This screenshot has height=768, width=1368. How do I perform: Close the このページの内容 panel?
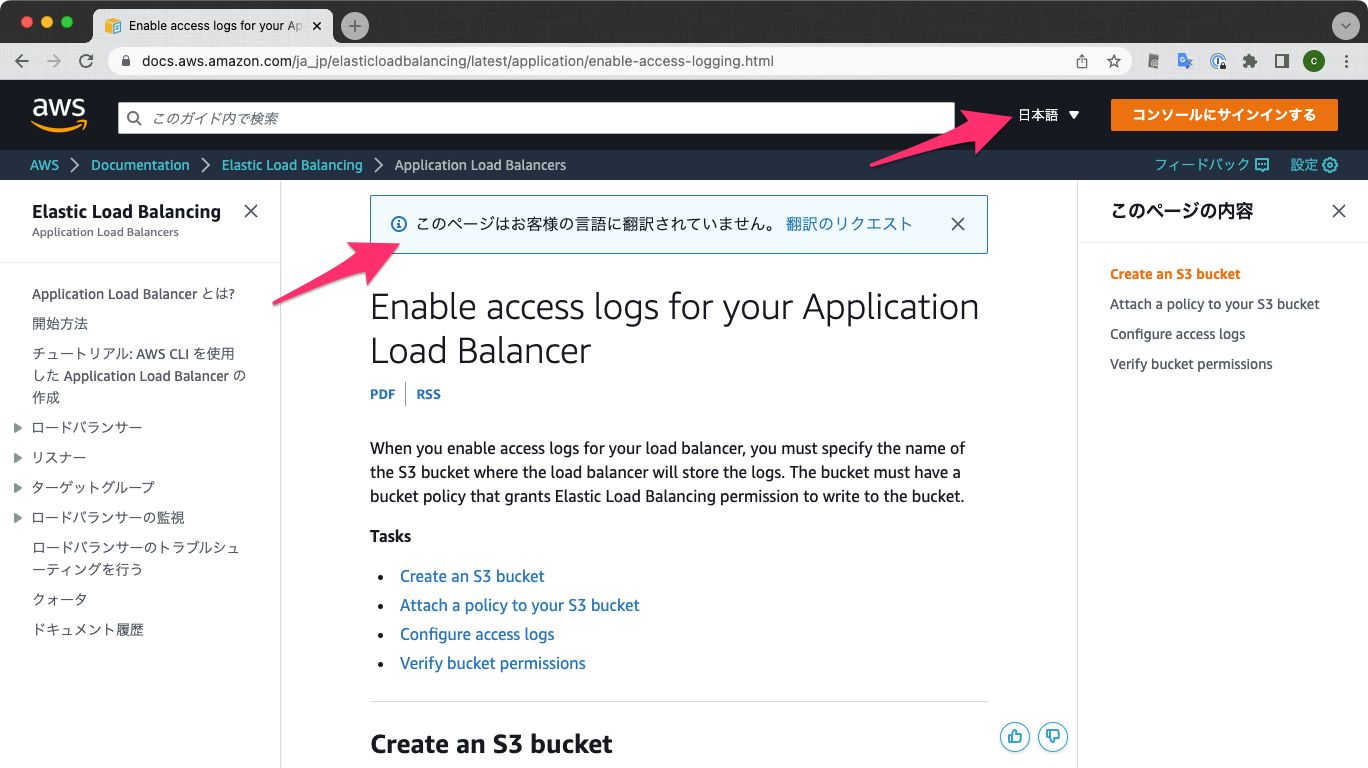pos(1339,211)
